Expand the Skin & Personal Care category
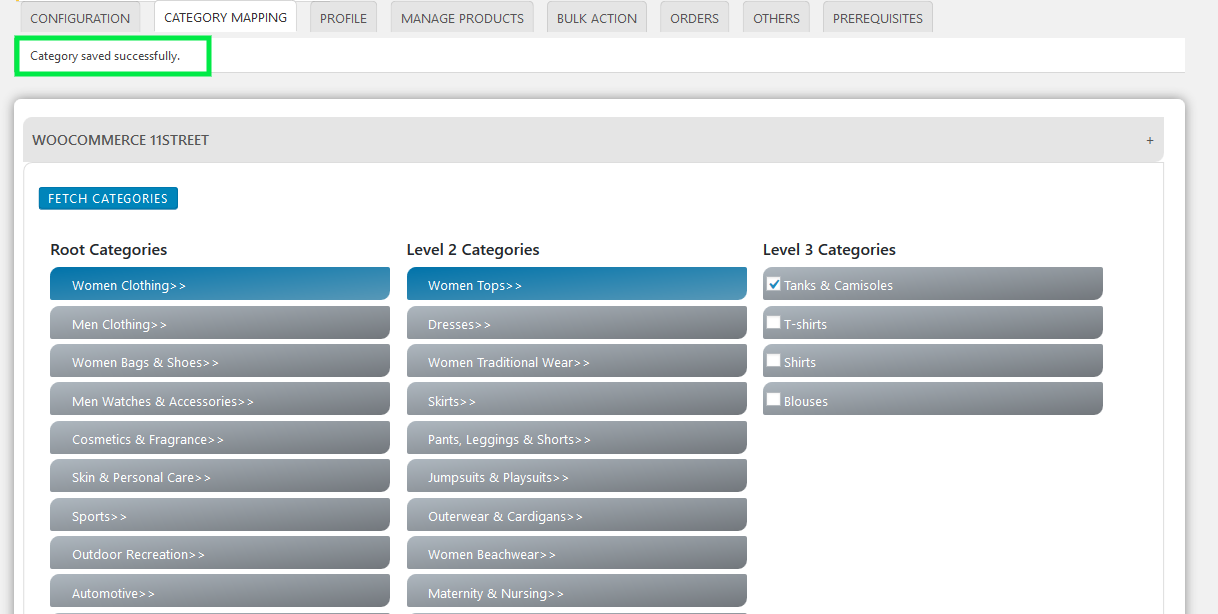1218x614 pixels. tap(220, 476)
